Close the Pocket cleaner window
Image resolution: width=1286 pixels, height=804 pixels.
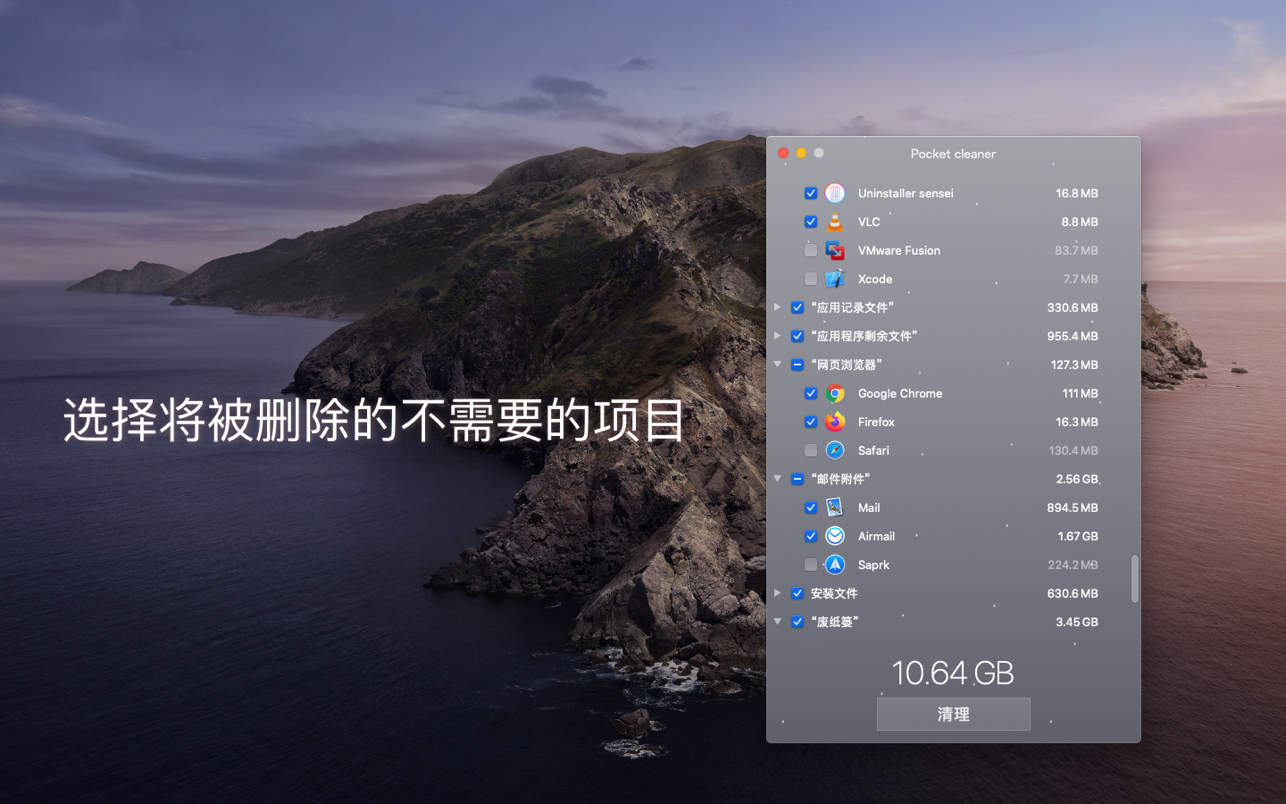[783, 153]
